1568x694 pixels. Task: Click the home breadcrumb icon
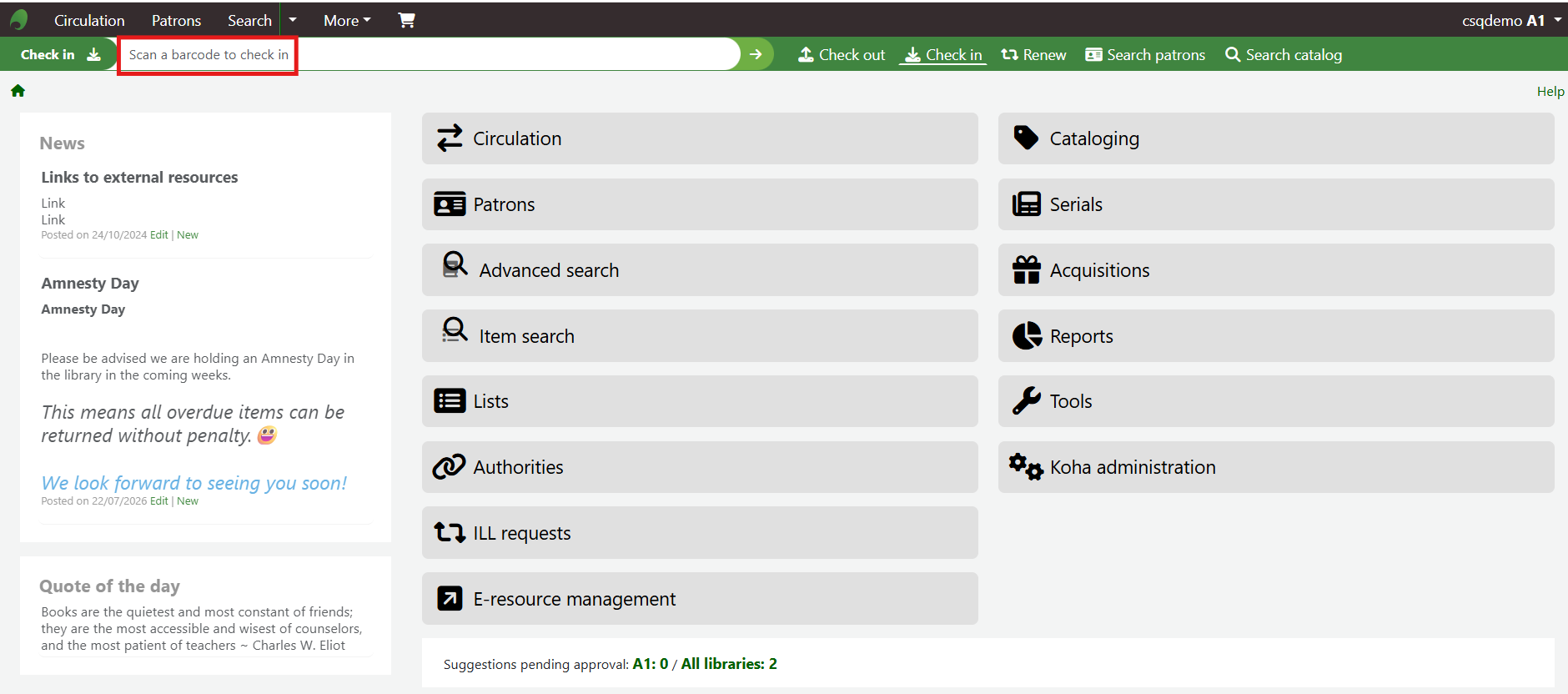click(x=18, y=91)
